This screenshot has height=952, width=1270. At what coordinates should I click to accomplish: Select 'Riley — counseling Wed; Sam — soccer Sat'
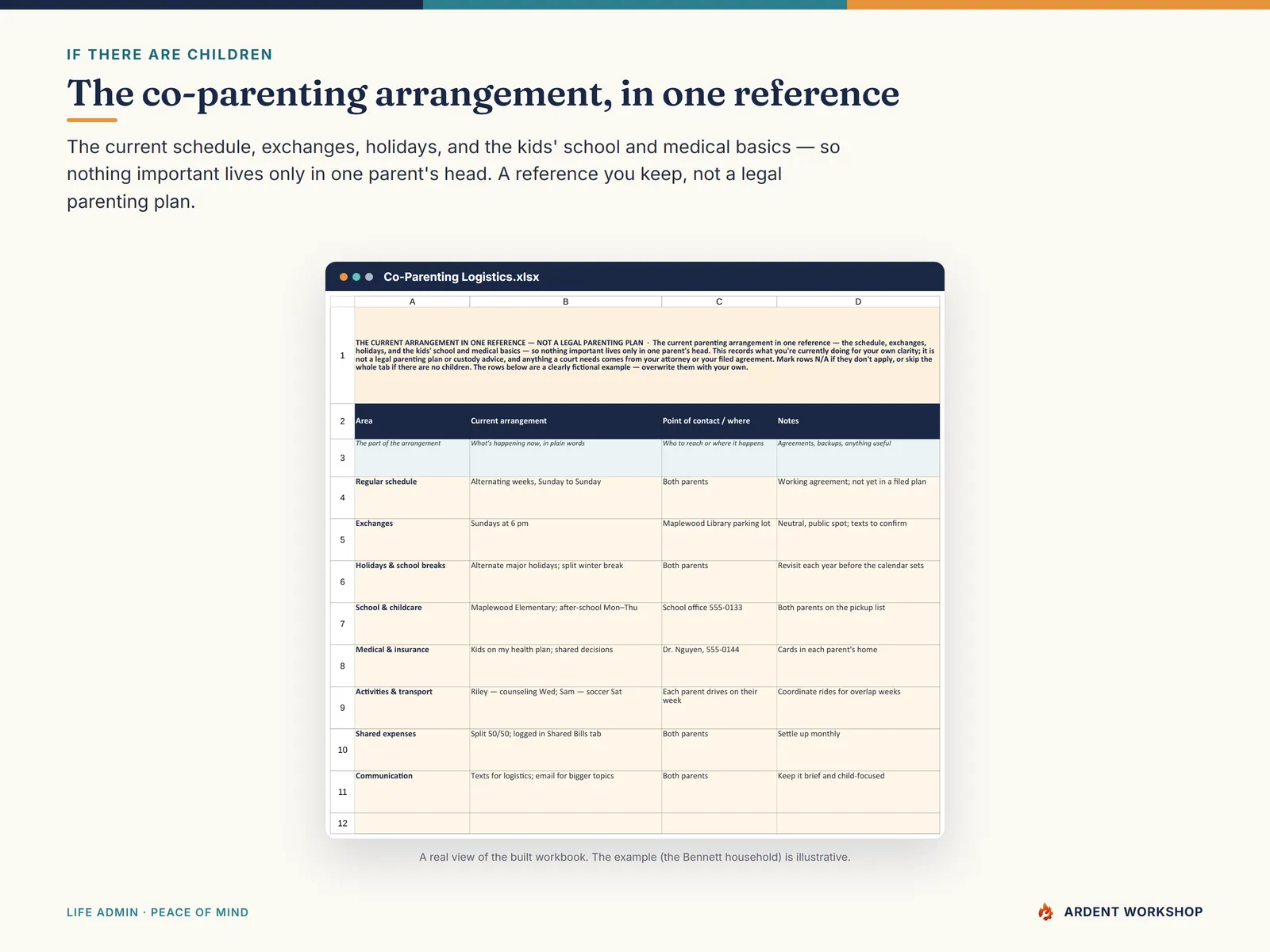[566, 708]
